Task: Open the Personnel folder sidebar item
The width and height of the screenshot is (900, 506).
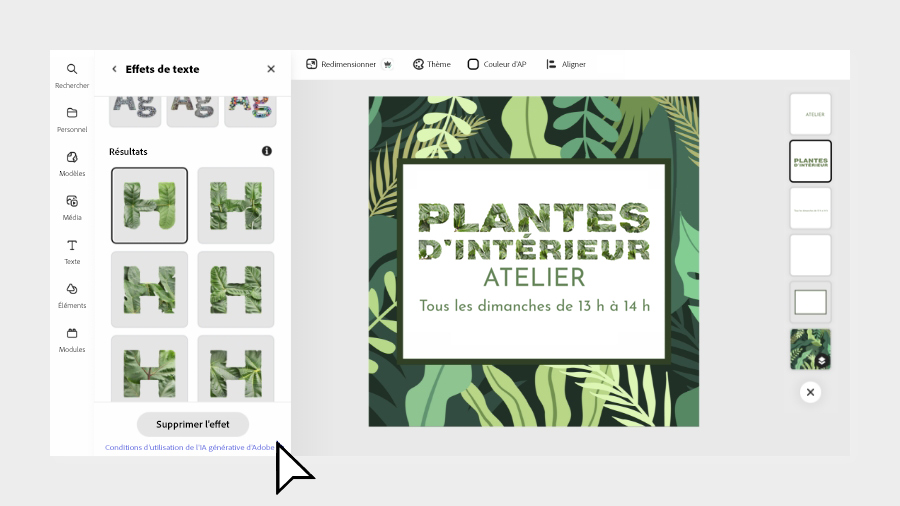Action: [72, 120]
